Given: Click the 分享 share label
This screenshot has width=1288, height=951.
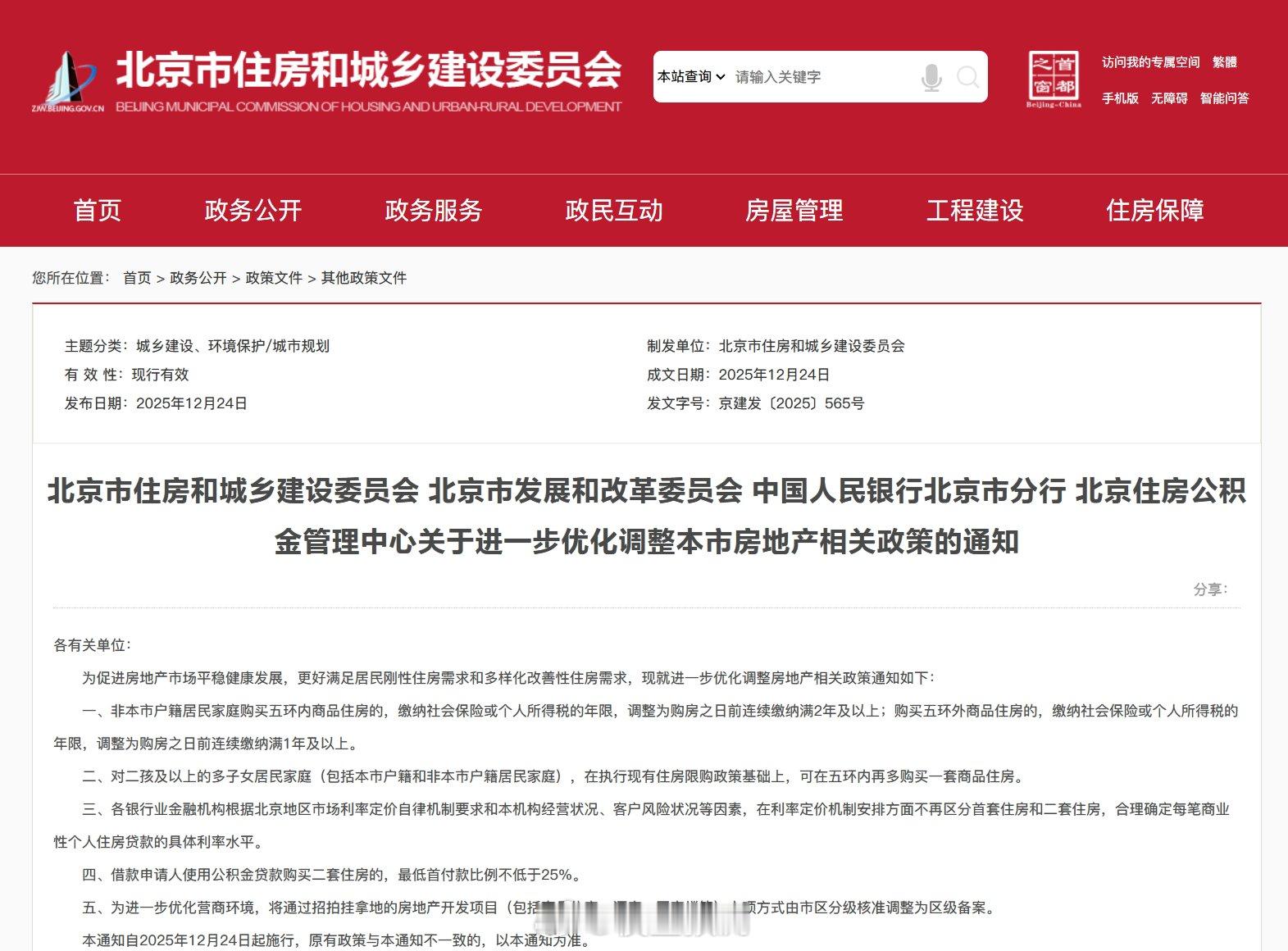Looking at the screenshot, I should point(1210,589).
